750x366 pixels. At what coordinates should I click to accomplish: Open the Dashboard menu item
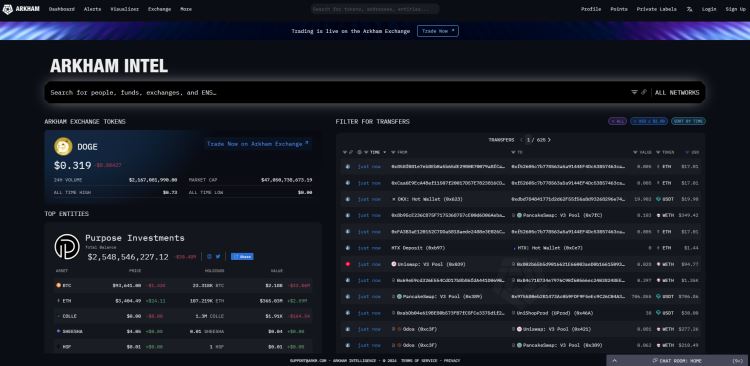tap(62, 9)
